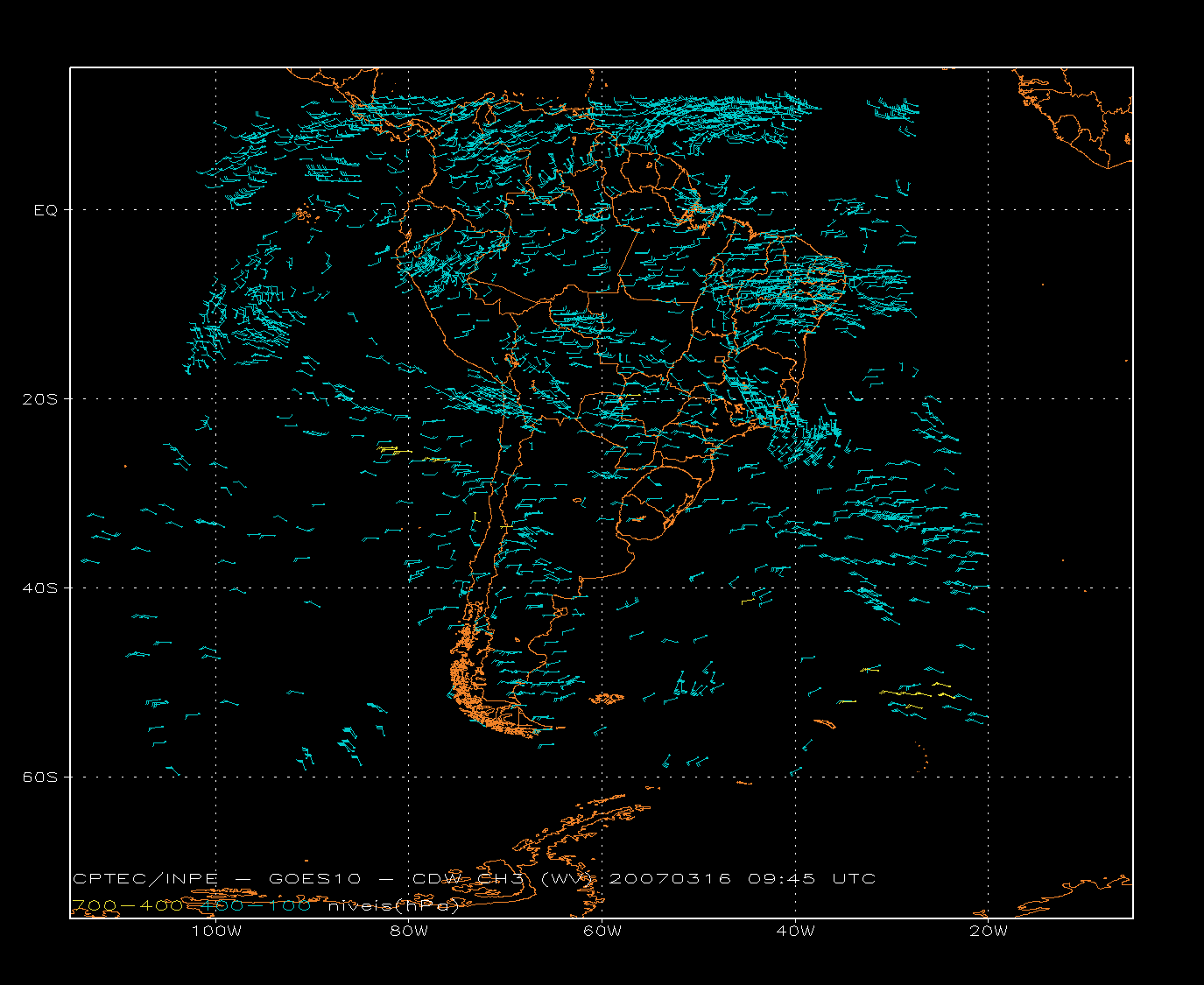Click the cyan 400-100 level legend
The image size is (1204, 985).
257,905
